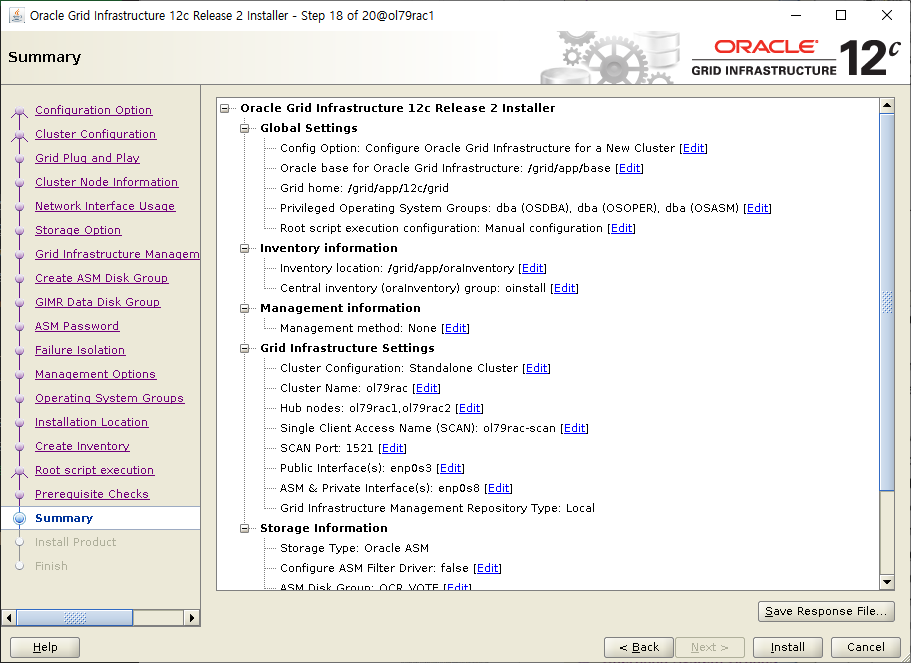Jump to Network Interface Usage step
Viewport: 911px width, 663px height.
(105, 206)
